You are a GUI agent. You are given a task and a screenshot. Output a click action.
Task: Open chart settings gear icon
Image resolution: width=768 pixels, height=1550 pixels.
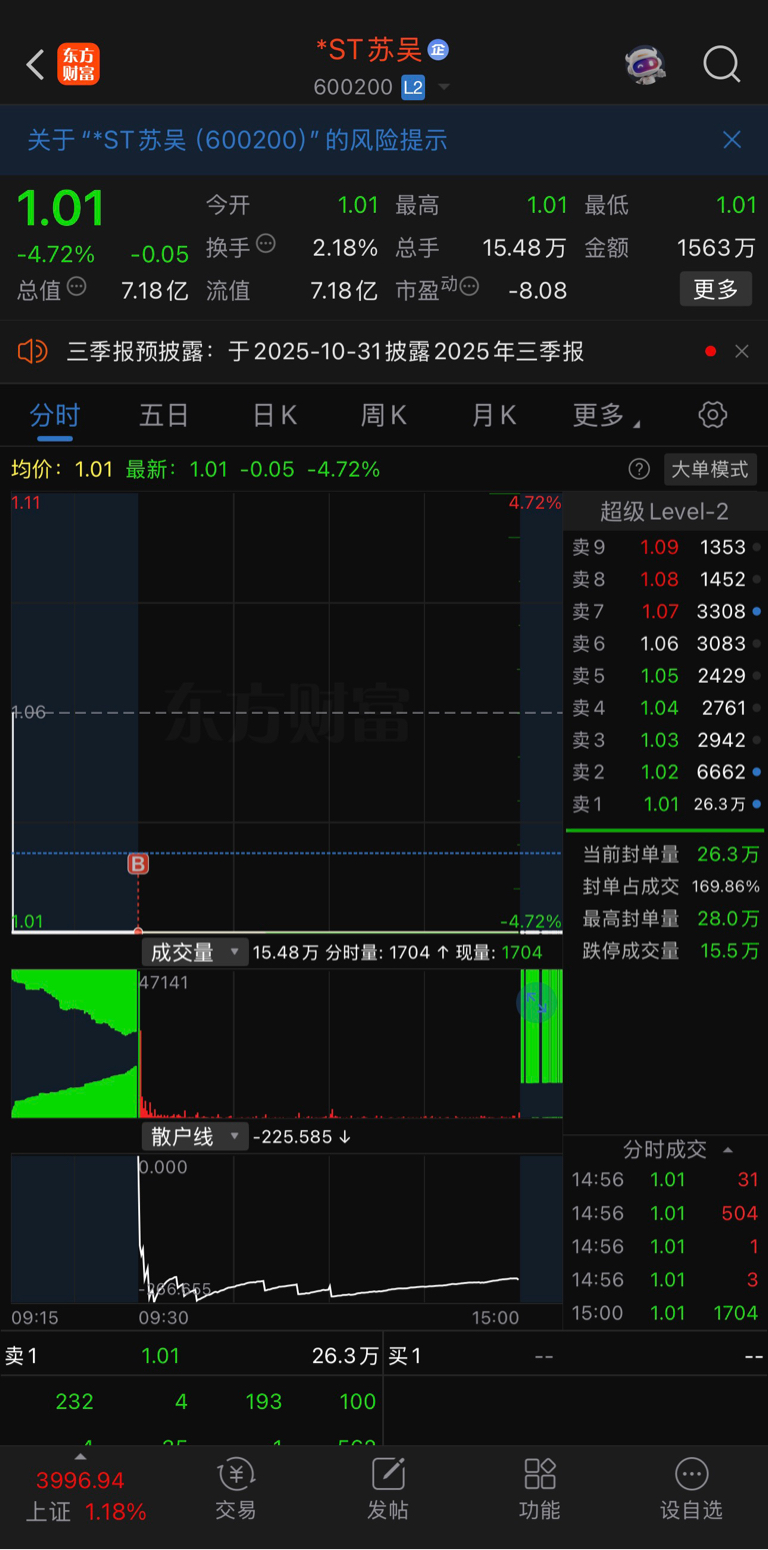pos(713,415)
